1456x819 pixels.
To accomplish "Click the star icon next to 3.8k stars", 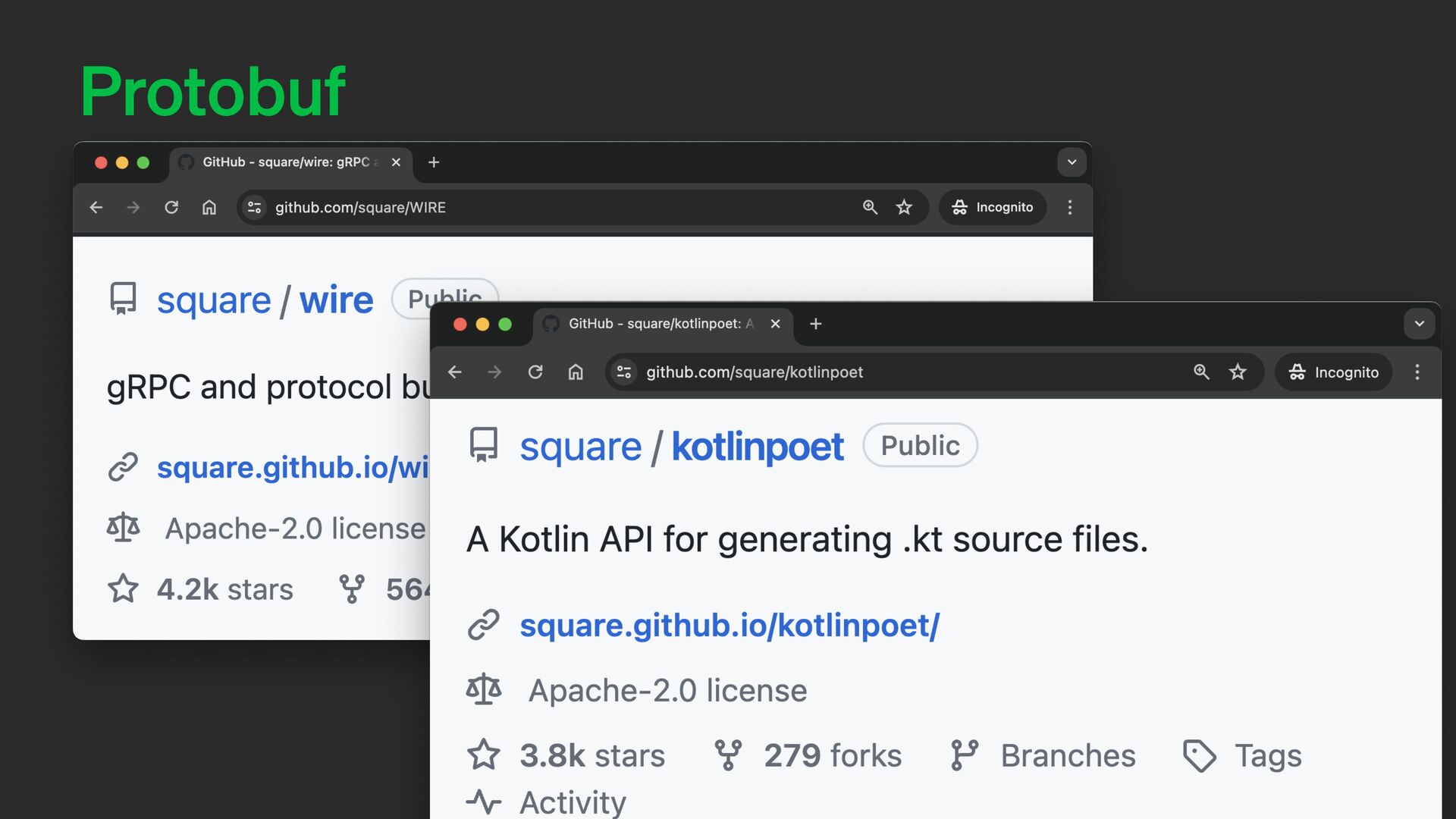I will coord(484,755).
